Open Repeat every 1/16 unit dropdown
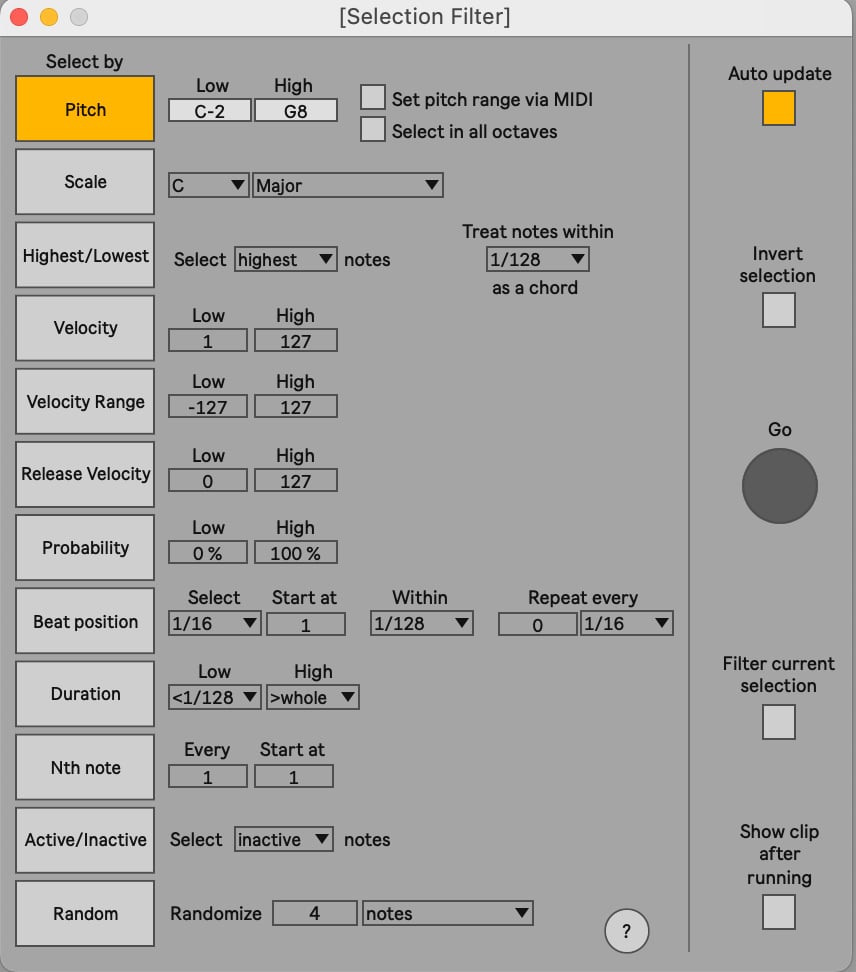 [x=627, y=623]
